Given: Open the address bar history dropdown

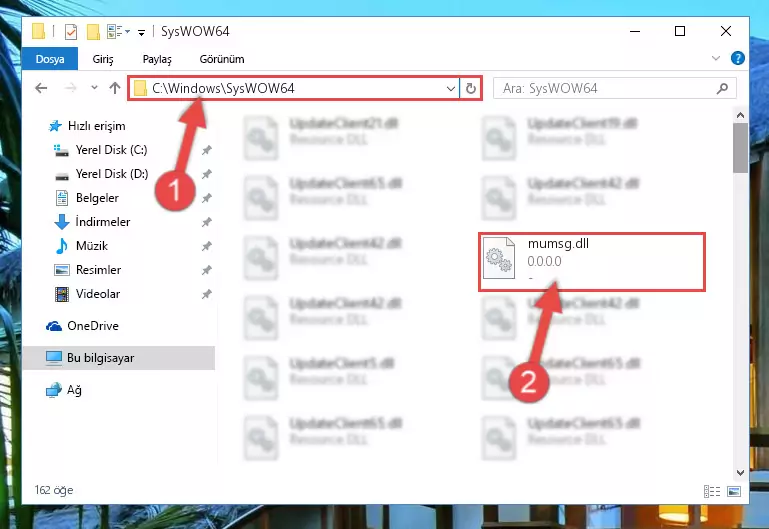Looking at the screenshot, I should click(451, 89).
